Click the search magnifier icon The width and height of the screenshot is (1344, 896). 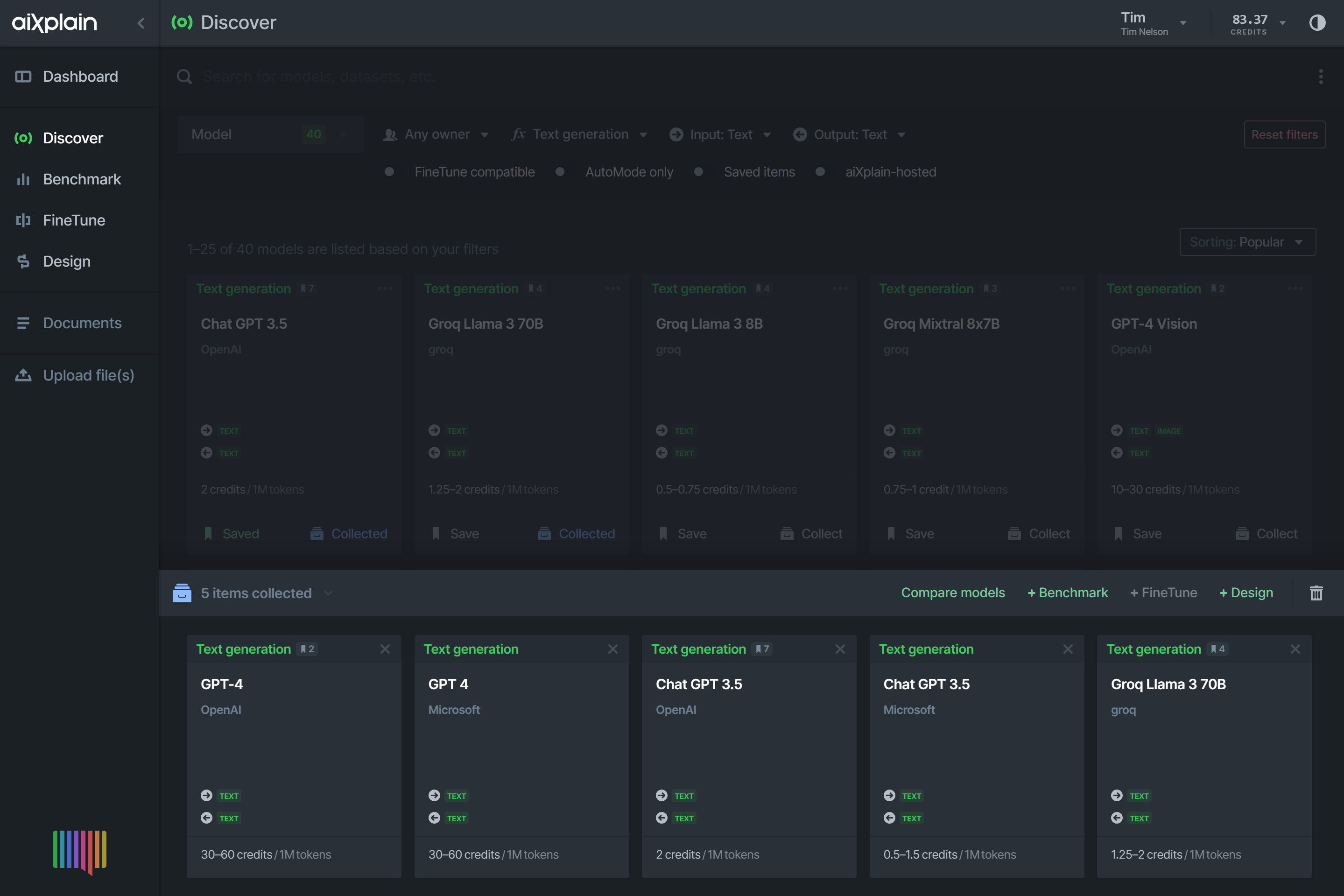pyautogui.click(x=184, y=77)
